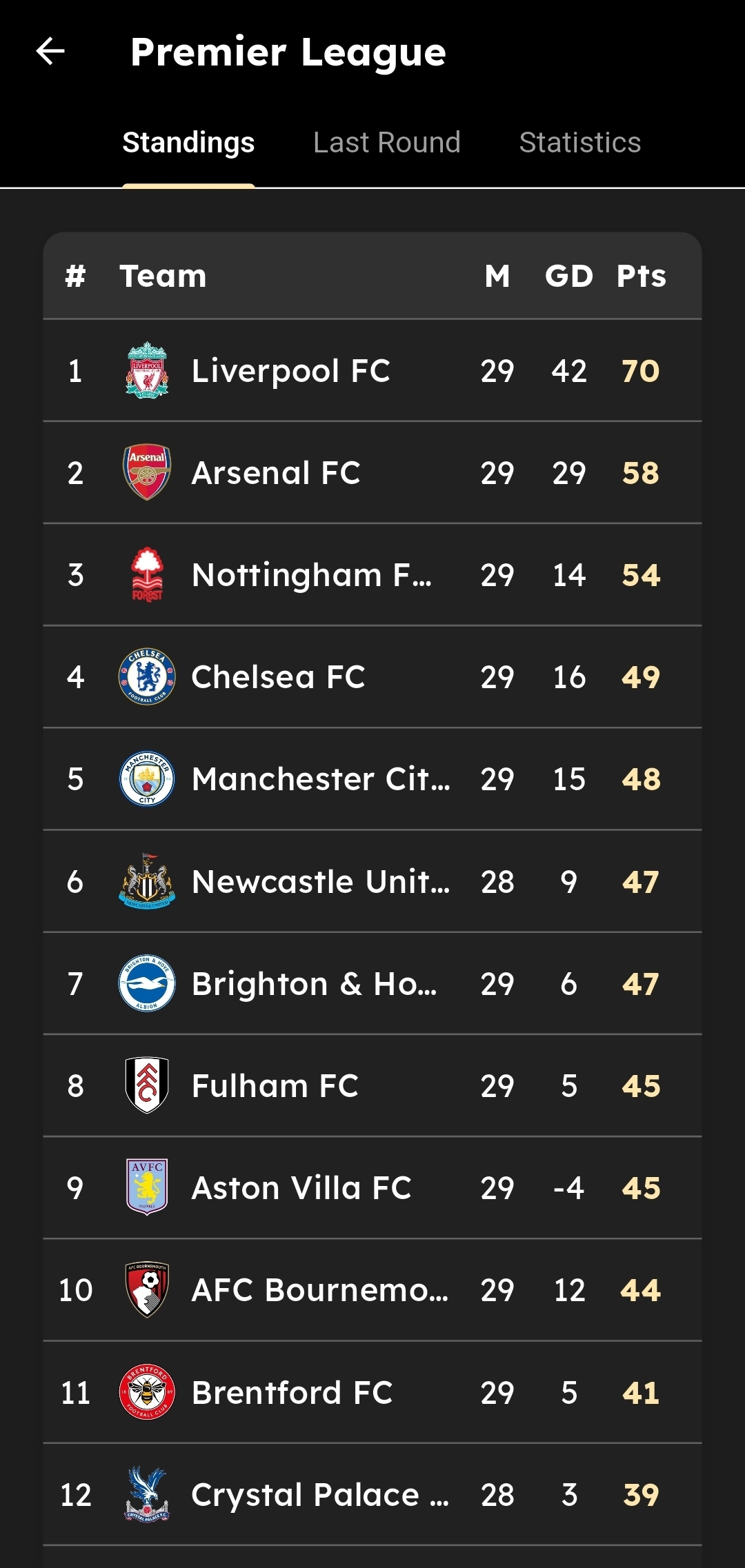Switch to the Last Round tab

point(386,143)
